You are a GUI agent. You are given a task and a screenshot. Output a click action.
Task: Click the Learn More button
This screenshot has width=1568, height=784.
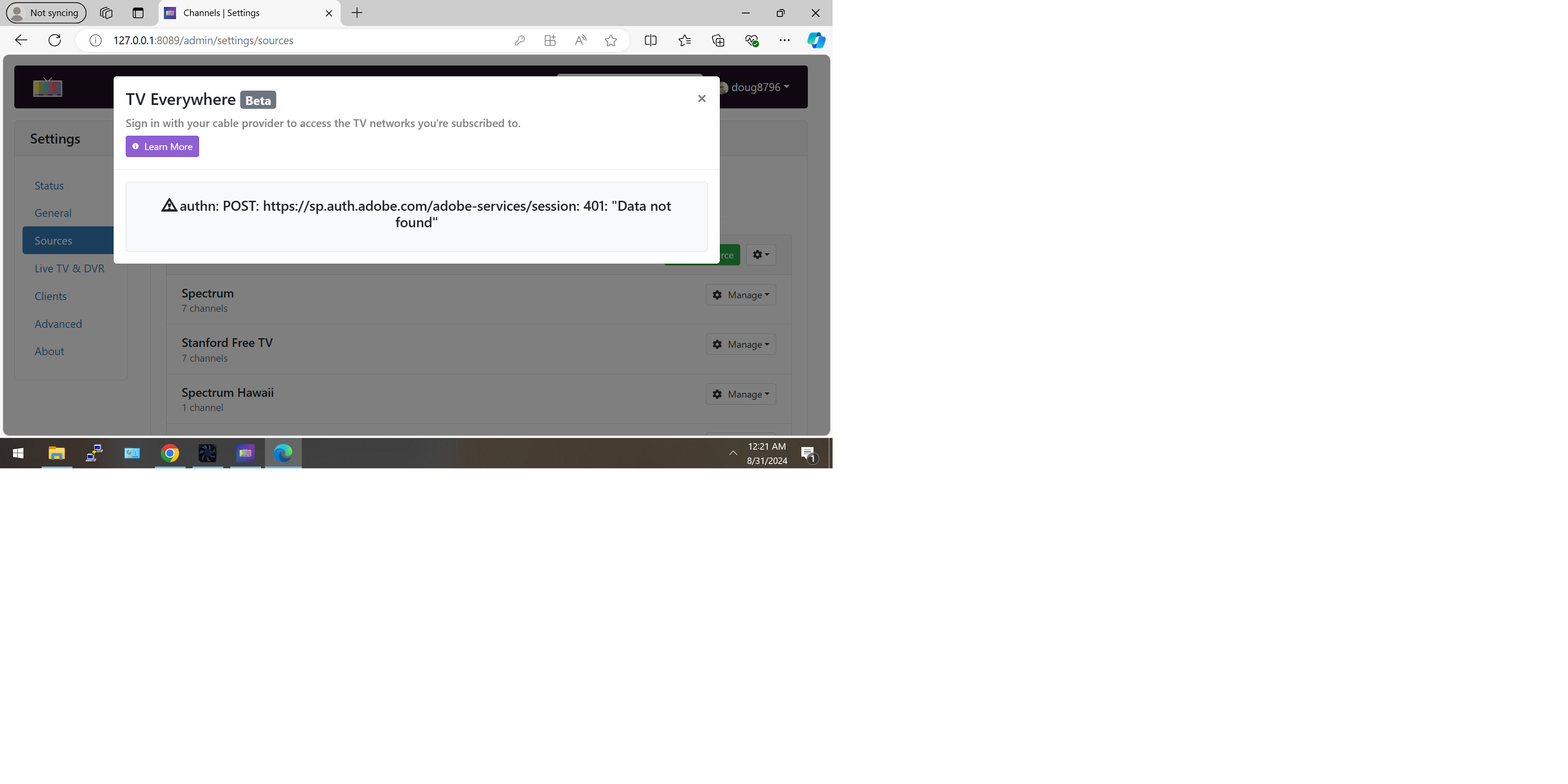click(x=162, y=147)
